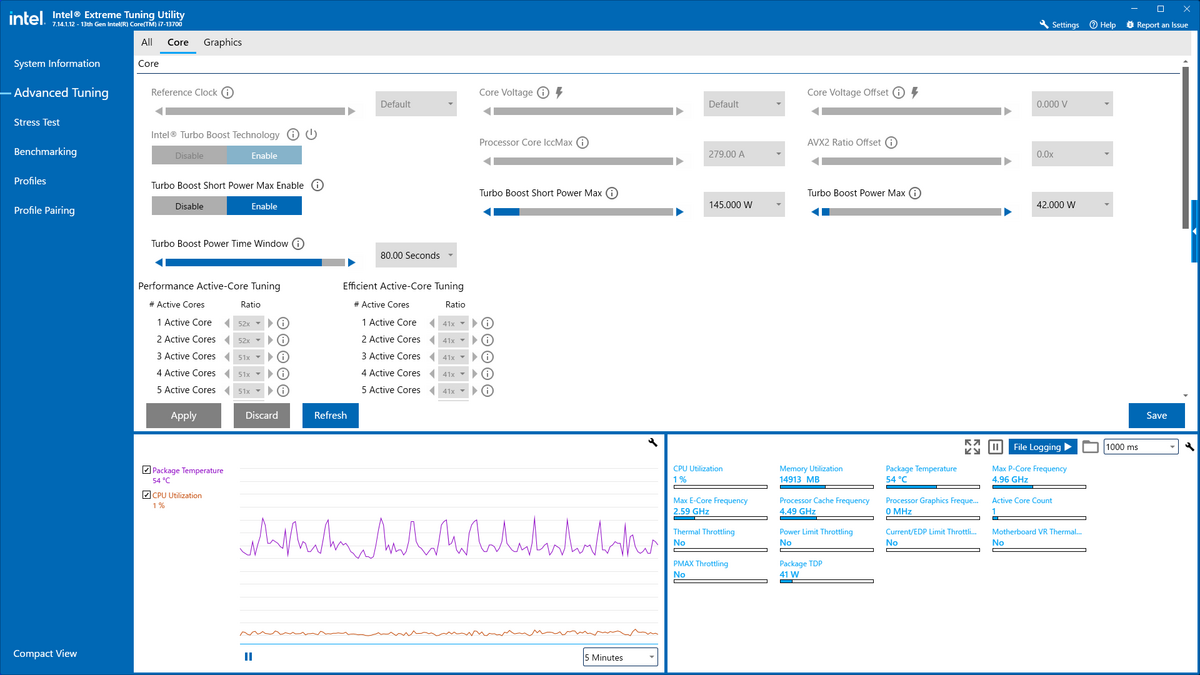This screenshot has height=675, width=1200.
Task: Open the 80.00 Seconds dropdown
Action: pyautogui.click(x=416, y=255)
